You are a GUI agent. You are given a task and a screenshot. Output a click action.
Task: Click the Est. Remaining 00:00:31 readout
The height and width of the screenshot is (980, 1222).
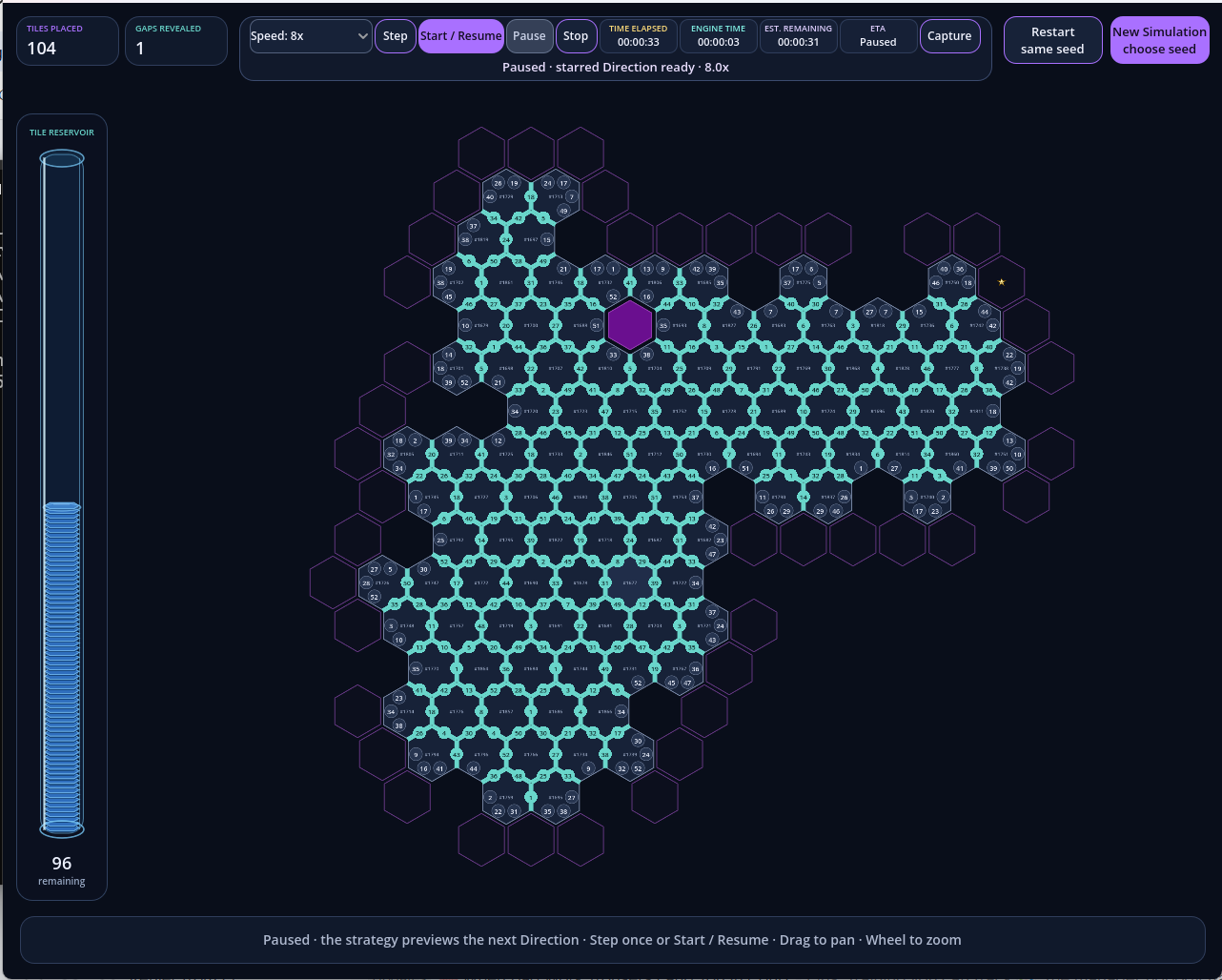799,36
